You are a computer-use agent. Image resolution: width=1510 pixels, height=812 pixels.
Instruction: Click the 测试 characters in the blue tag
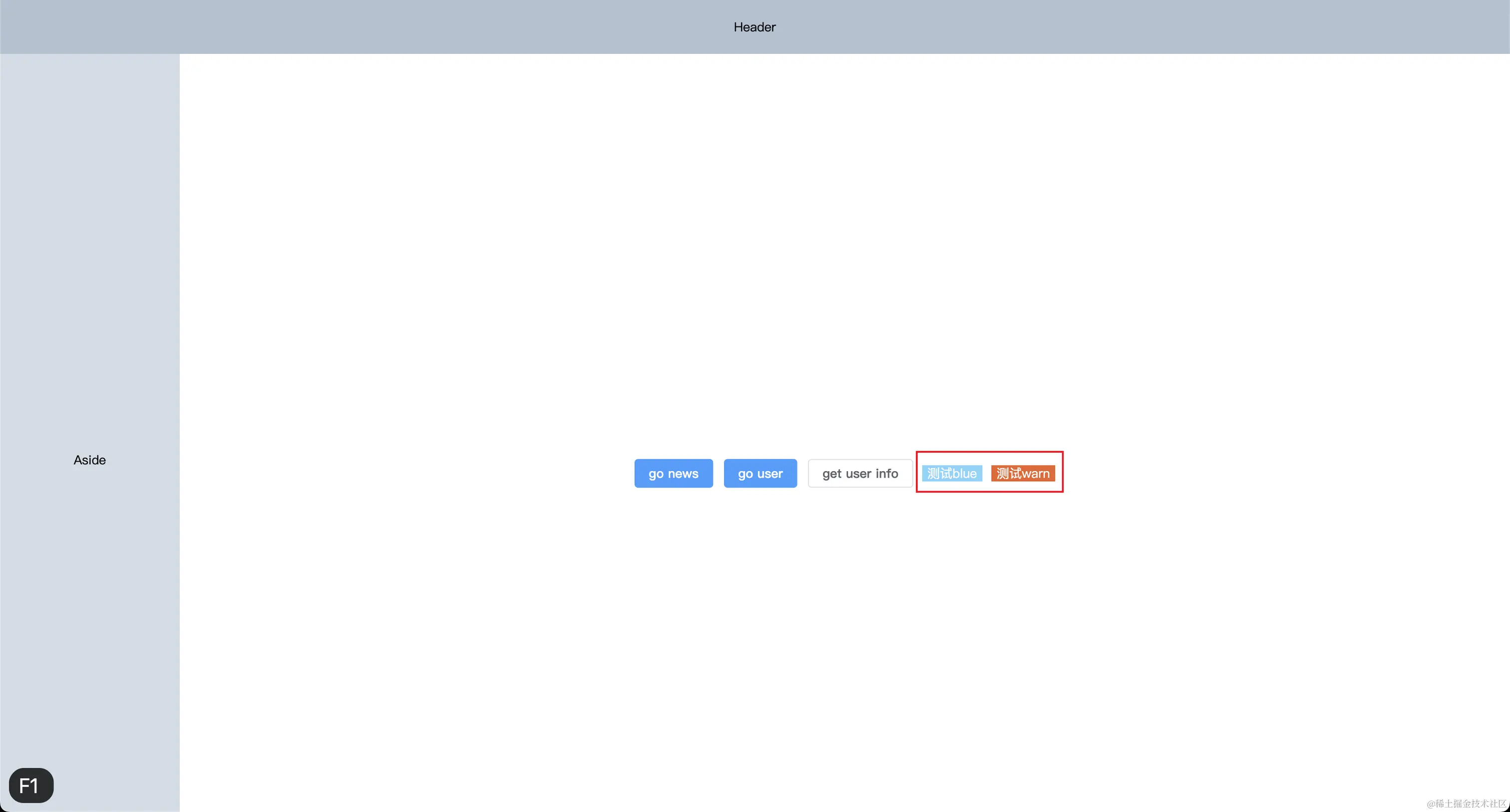[939, 473]
